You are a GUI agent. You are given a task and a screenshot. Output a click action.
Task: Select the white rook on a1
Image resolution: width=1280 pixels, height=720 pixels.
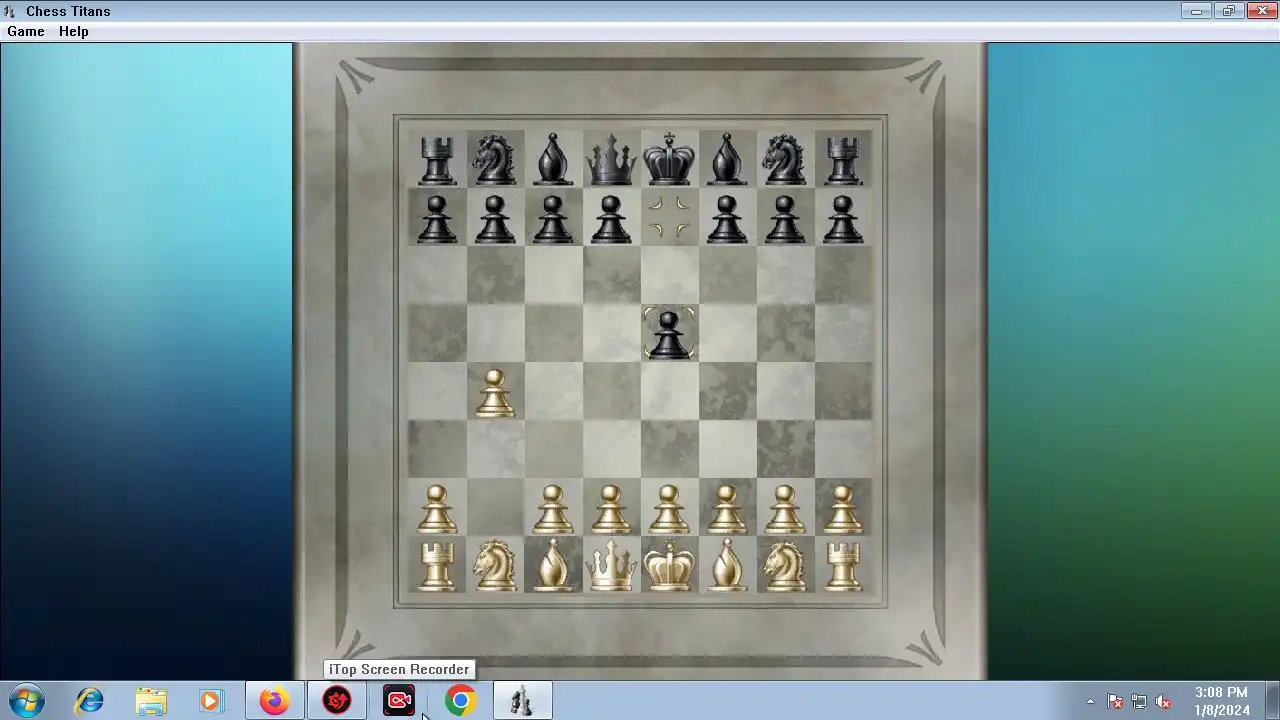[437, 566]
